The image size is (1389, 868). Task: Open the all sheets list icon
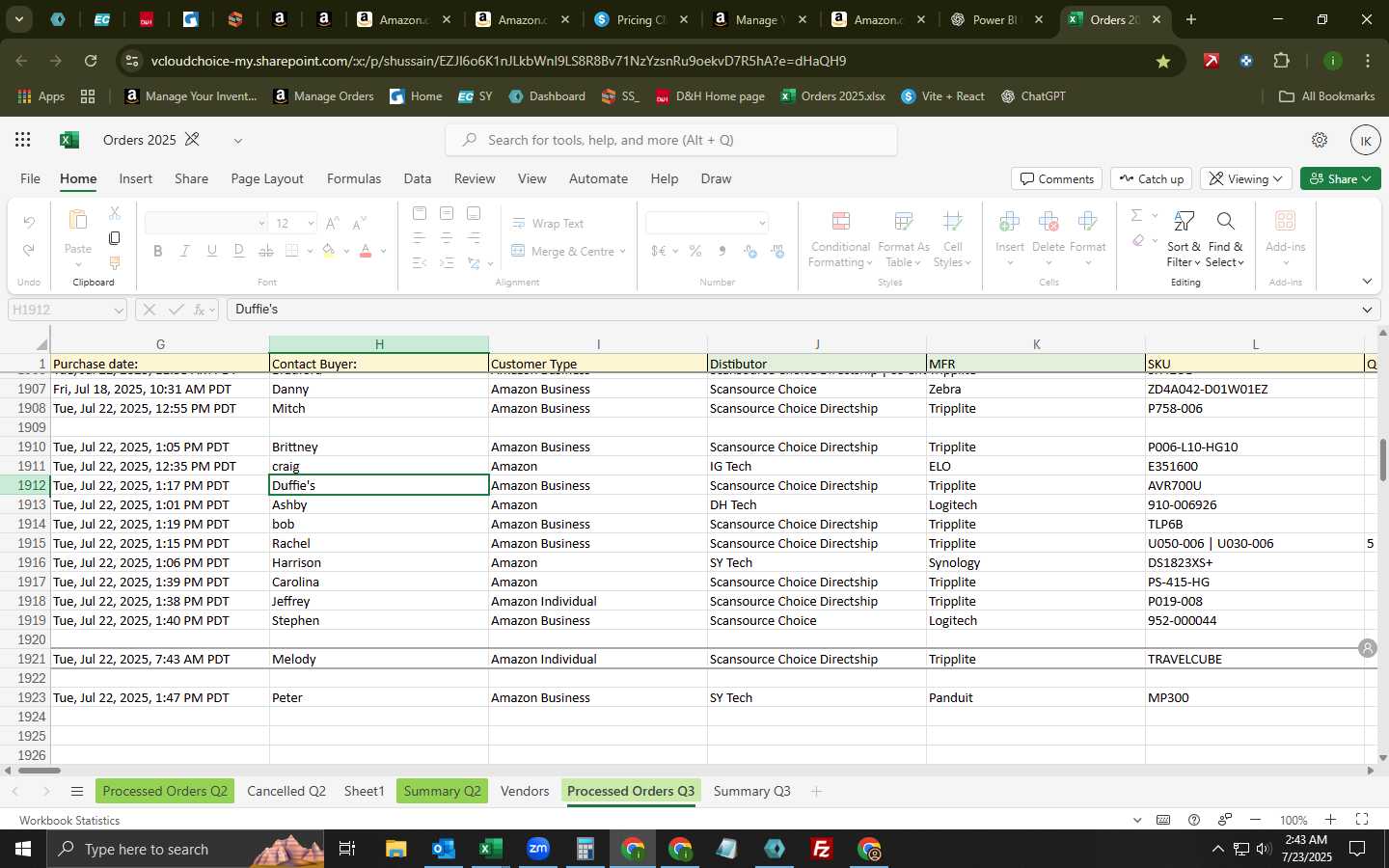(77, 792)
